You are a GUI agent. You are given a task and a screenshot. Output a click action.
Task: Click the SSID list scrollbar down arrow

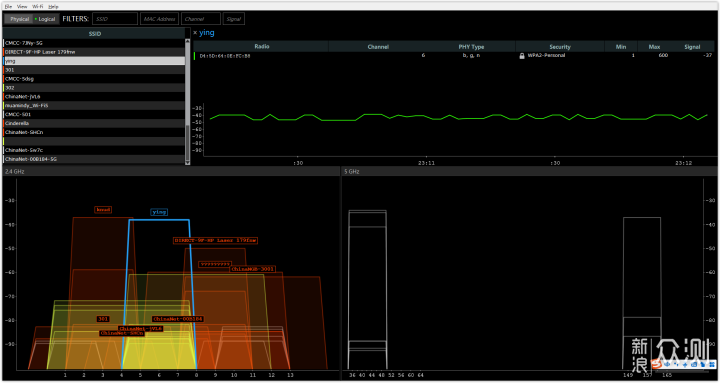(x=187, y=163)
